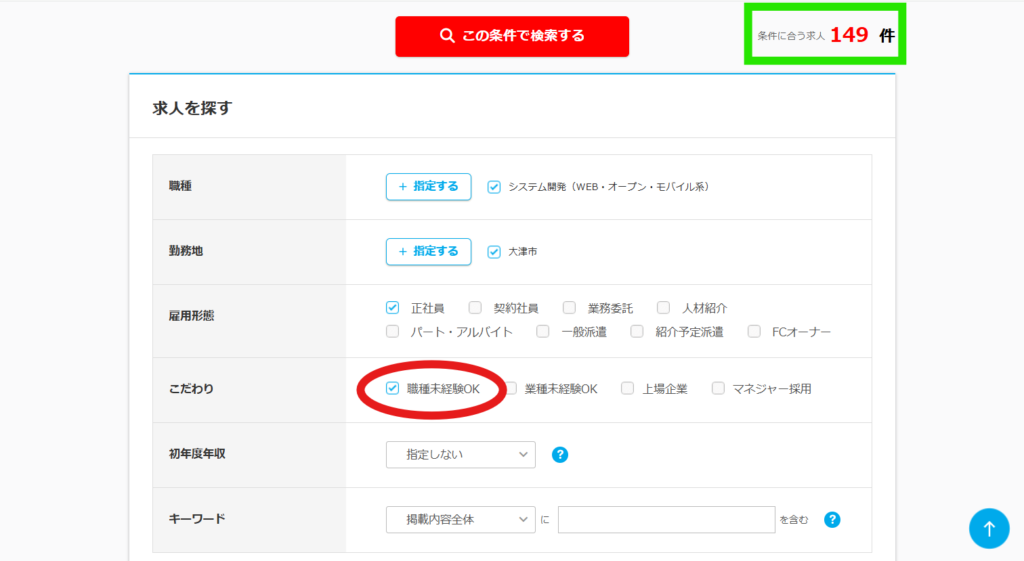1024x561 pixels.
Task: Enable the 業務委託 employment type
Action: [x=569, y=308]
